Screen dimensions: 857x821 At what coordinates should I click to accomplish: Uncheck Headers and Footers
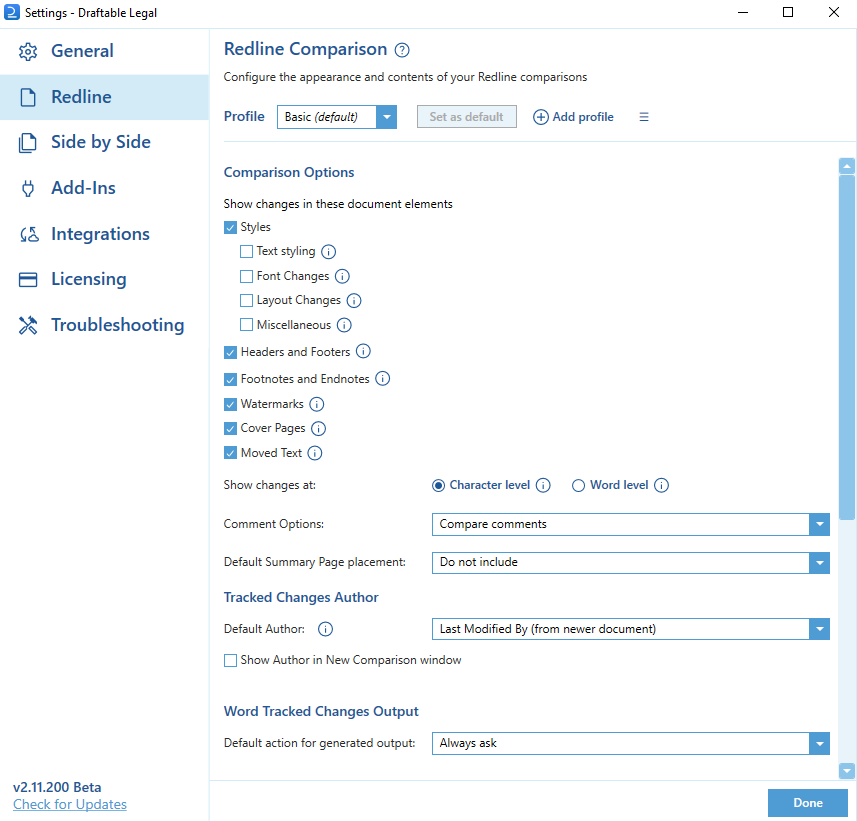[x=230, y=353]
